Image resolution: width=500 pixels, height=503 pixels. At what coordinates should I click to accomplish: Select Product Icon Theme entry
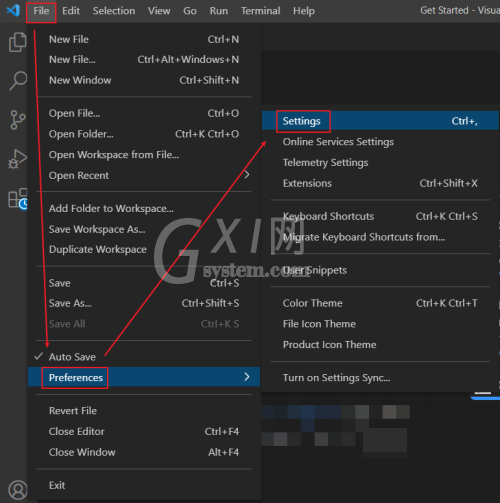click(x=380, y=344)
